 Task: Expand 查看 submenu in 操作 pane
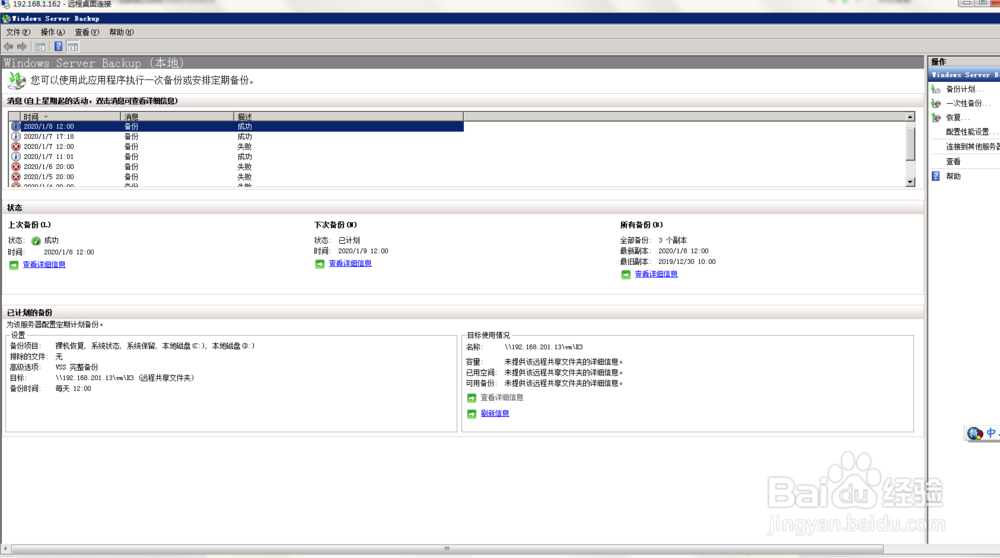(x=953, y=161)
